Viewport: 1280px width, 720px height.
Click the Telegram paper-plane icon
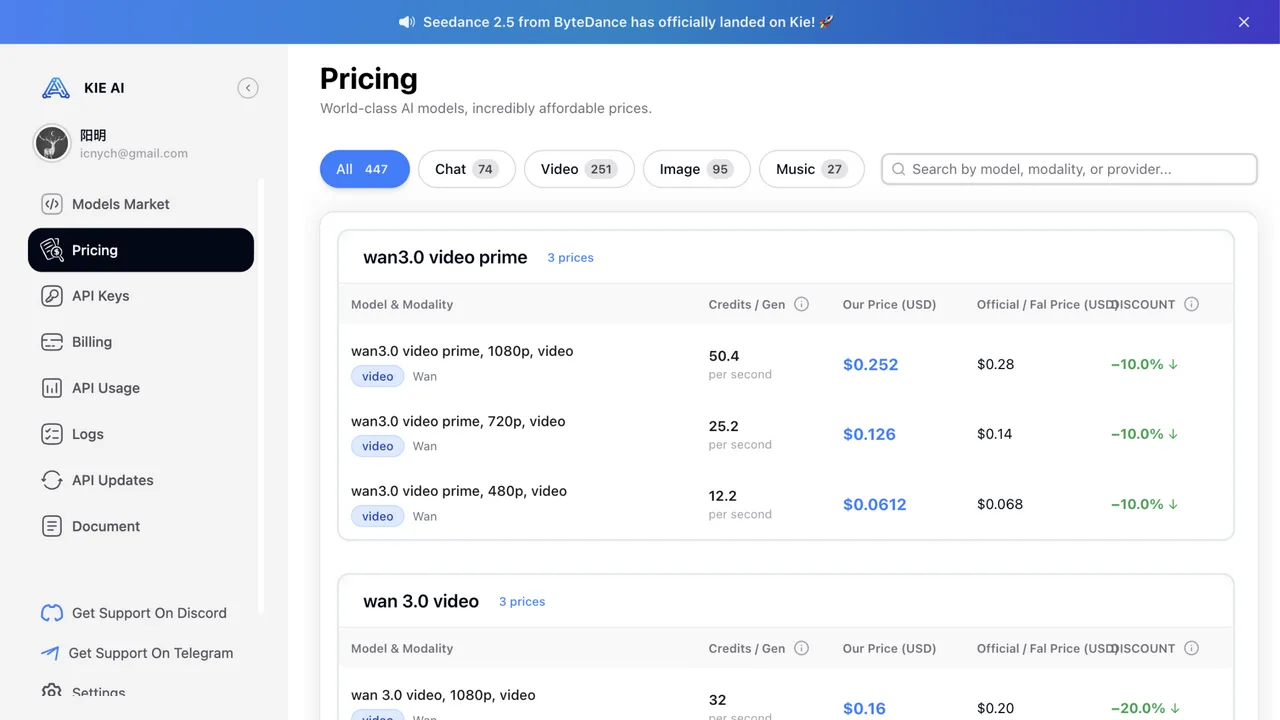click(x=50, y=653)
